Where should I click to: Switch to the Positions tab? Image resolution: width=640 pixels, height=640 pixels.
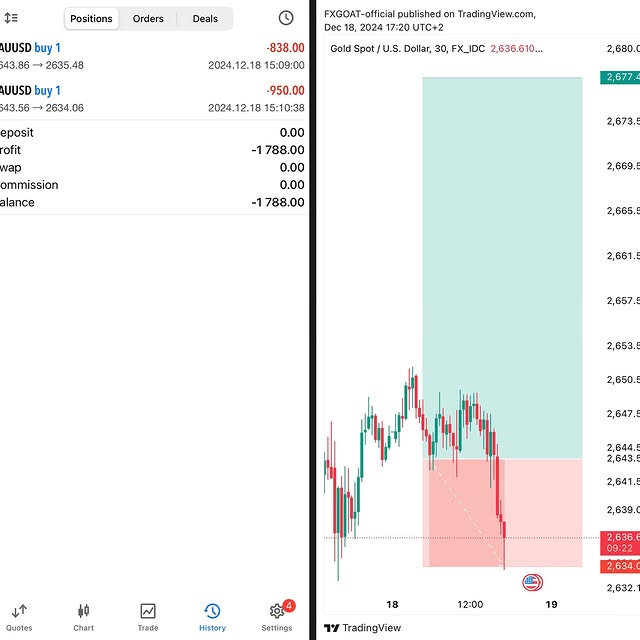(91, 18)
